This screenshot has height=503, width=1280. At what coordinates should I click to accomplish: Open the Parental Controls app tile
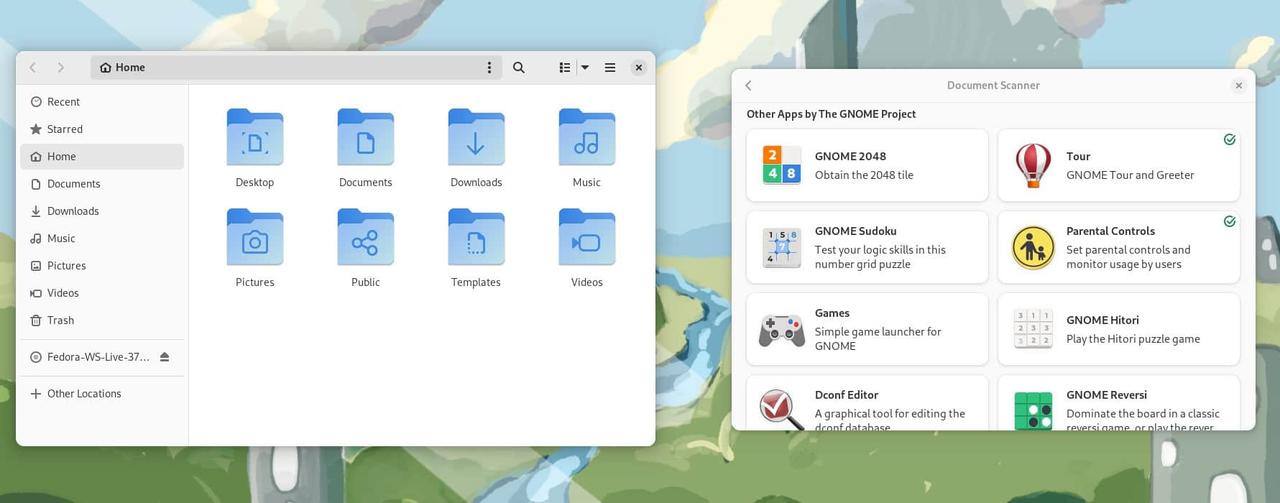[1118, 247]
